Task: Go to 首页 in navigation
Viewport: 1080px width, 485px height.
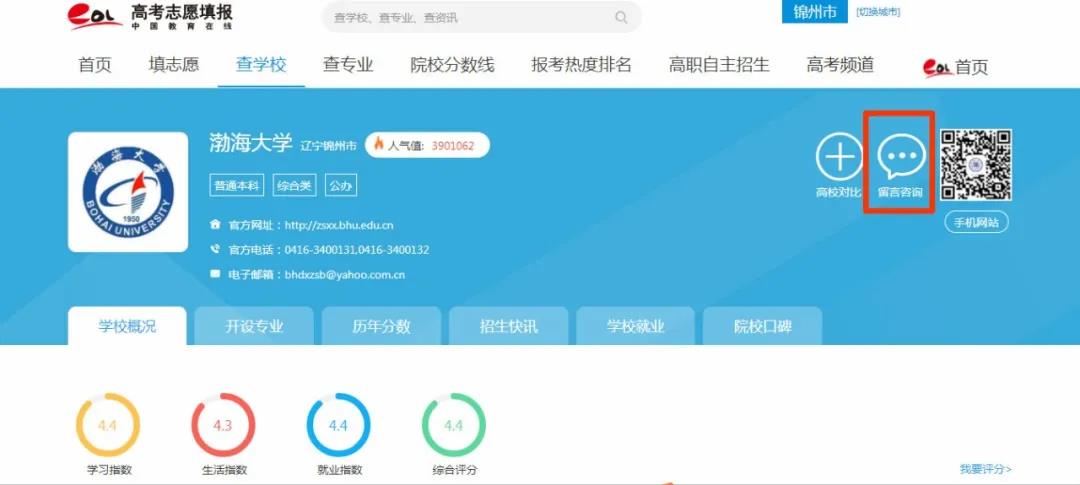Action: [95, 65]
